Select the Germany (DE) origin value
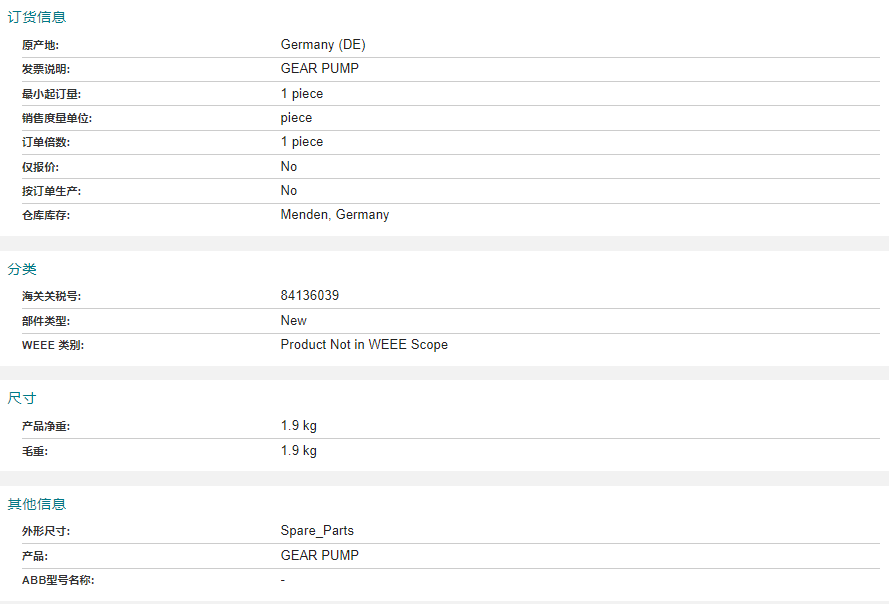Image resolution: width=889 pixels, height=604 pixels. tap(323, 45)
